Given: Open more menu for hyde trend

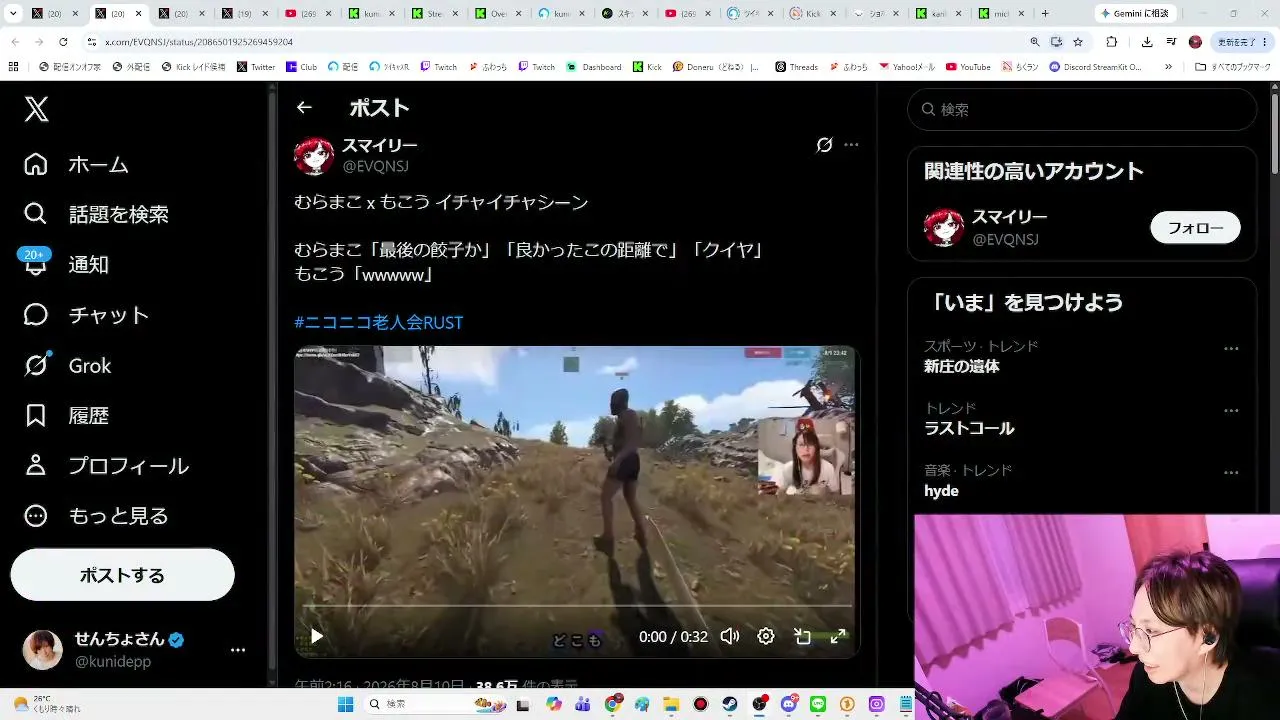Looking at the screenshot, I should coord(1231,473).
